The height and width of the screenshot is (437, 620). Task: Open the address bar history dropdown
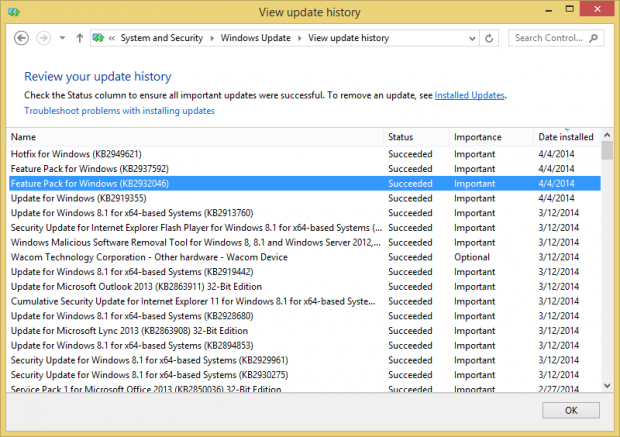472,38
